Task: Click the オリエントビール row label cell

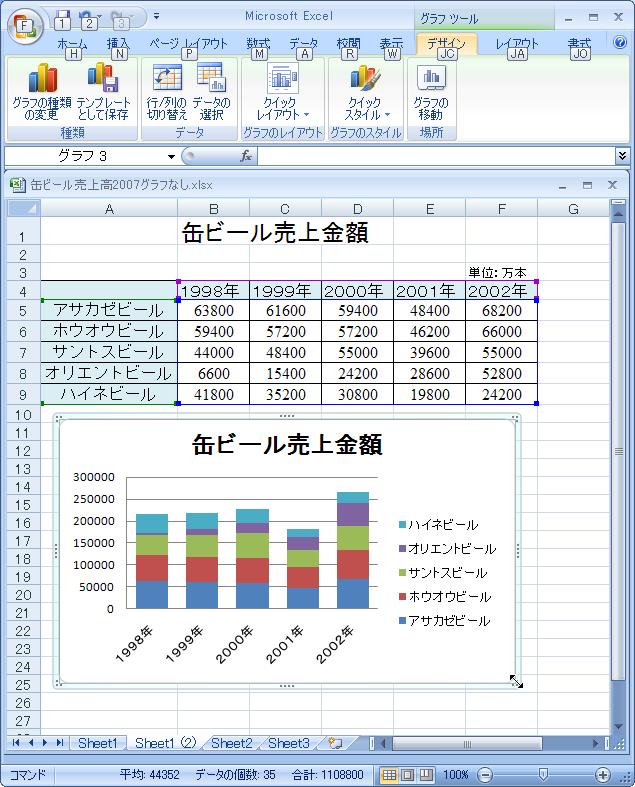Action: 109,373
